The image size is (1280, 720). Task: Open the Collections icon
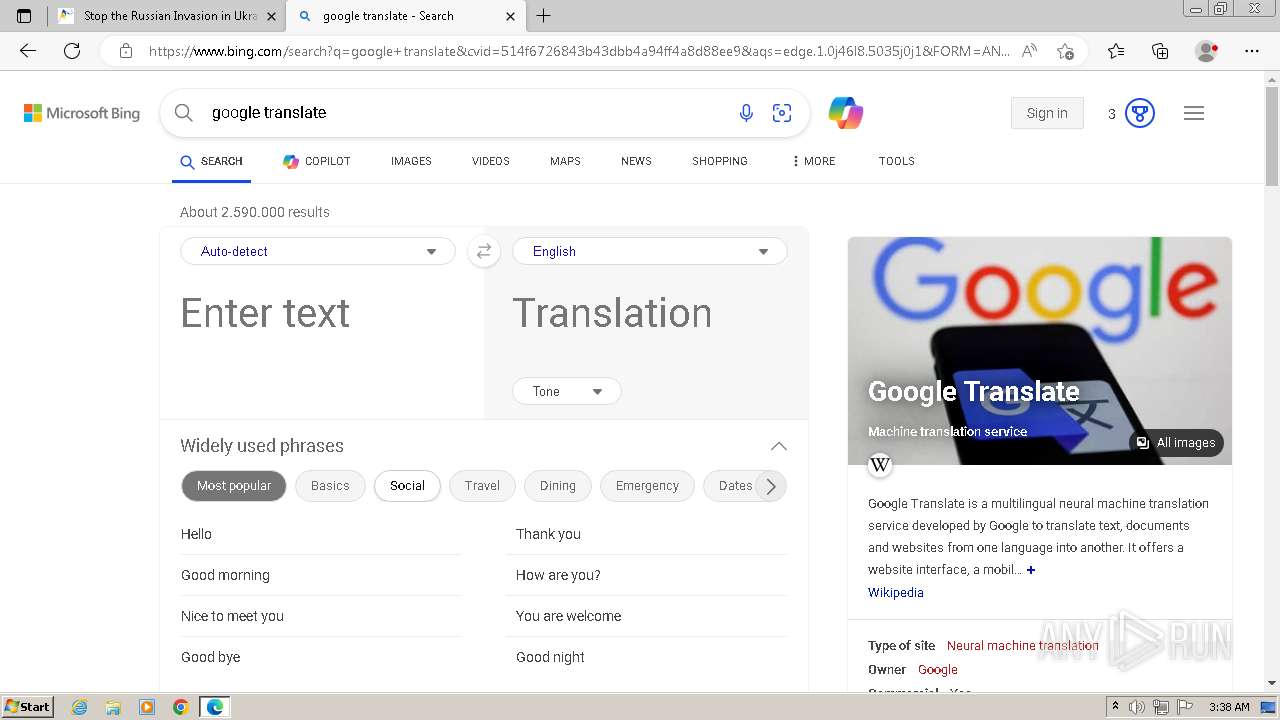coord(1160,51)
